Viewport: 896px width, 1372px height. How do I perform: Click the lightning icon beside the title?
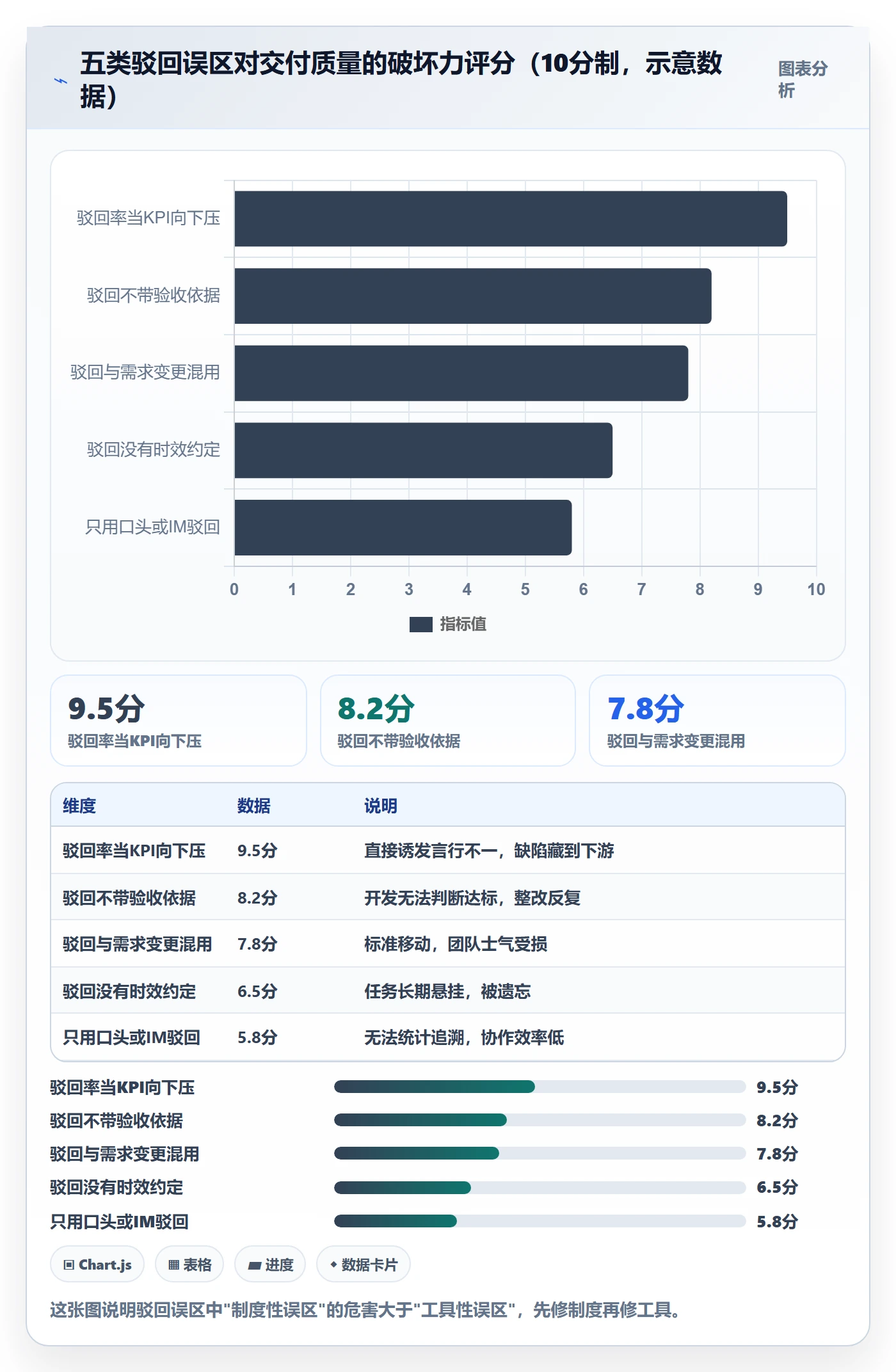click(61, 81)
